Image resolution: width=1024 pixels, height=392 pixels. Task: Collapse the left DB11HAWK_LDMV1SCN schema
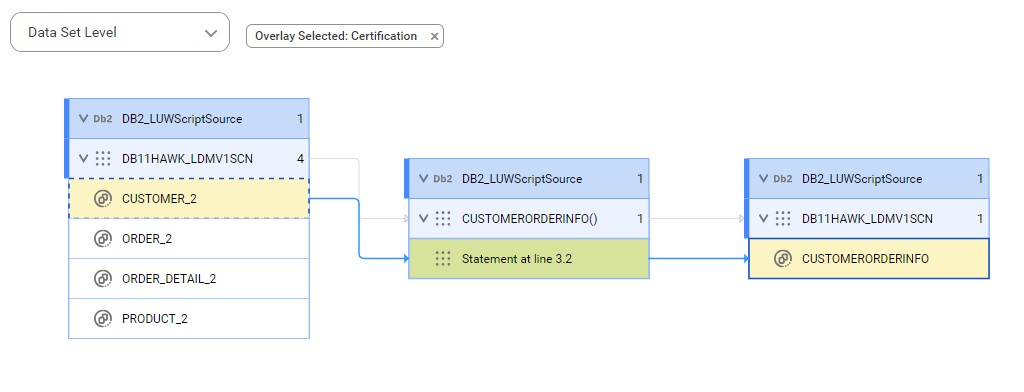(x=83, y=159)
